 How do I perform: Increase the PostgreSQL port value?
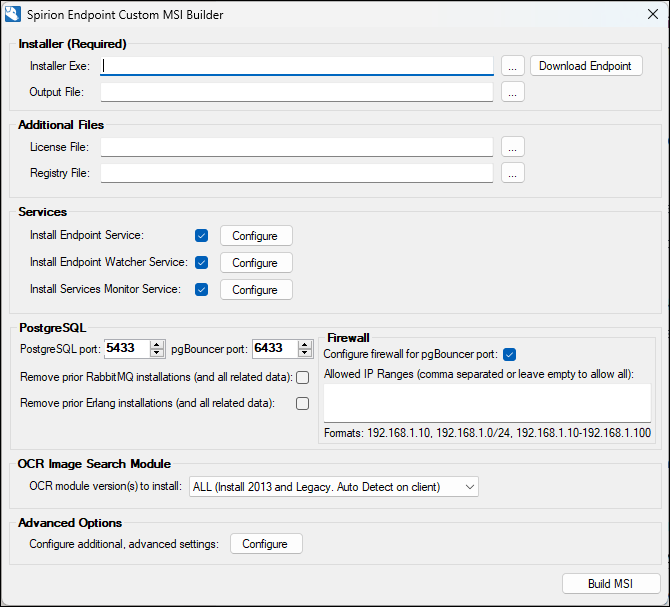tap(157, 344)
